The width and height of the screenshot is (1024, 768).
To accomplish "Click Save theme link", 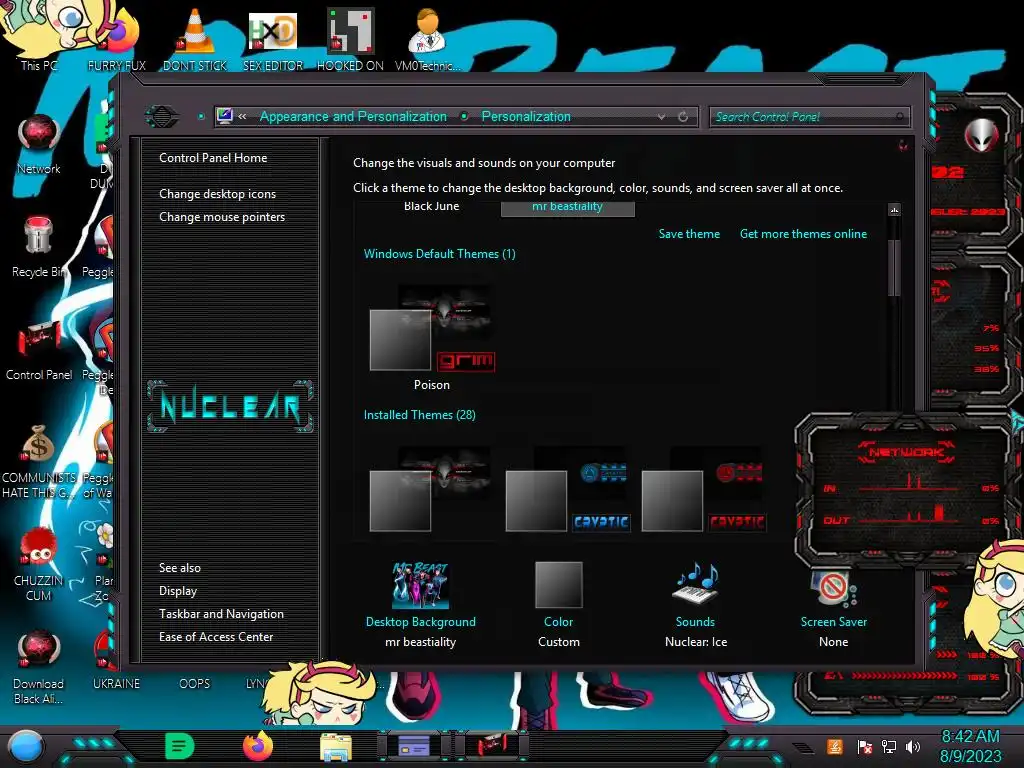I will [689, 234].
